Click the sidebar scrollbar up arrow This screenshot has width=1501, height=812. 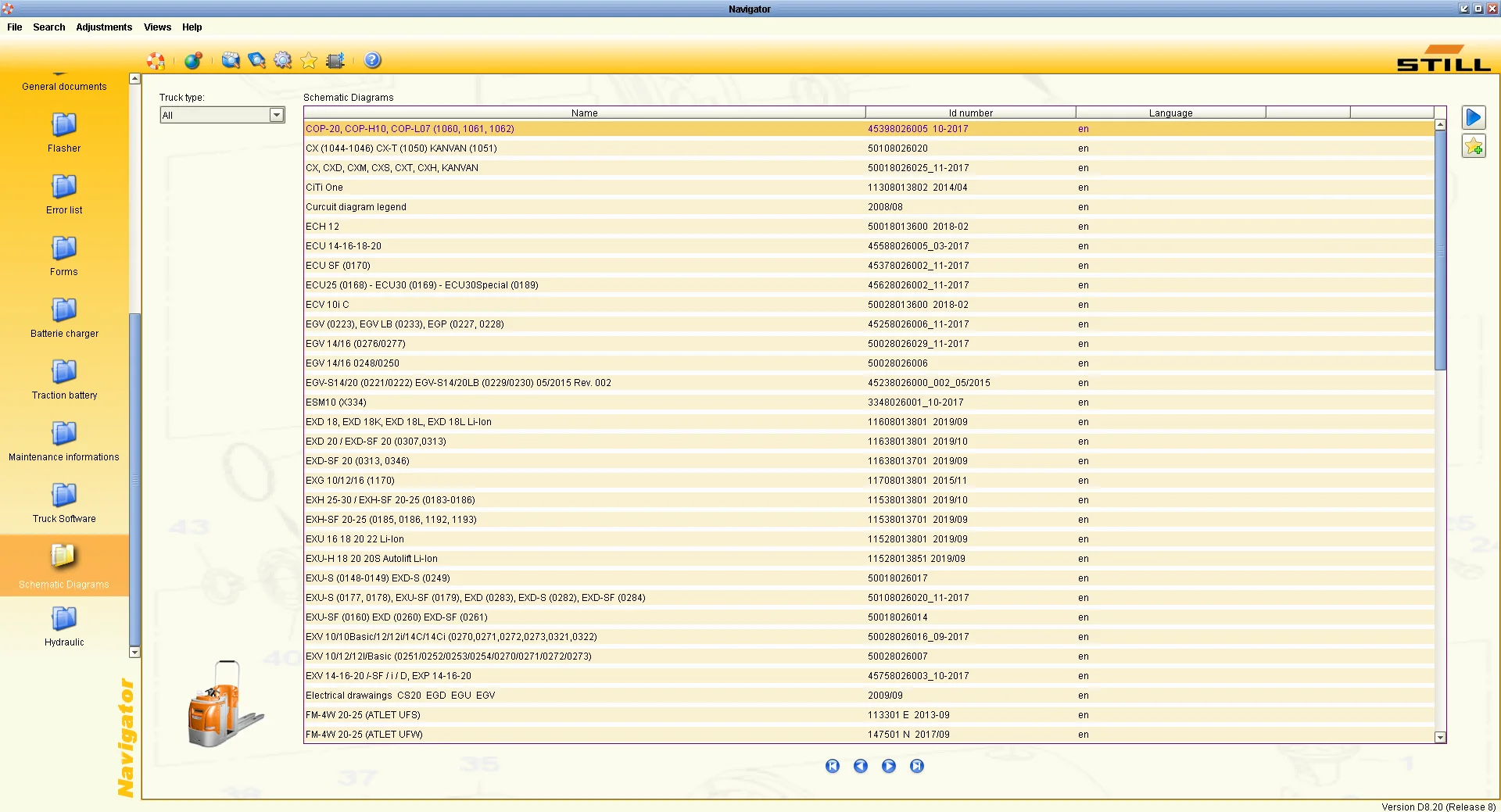[134, 79]
